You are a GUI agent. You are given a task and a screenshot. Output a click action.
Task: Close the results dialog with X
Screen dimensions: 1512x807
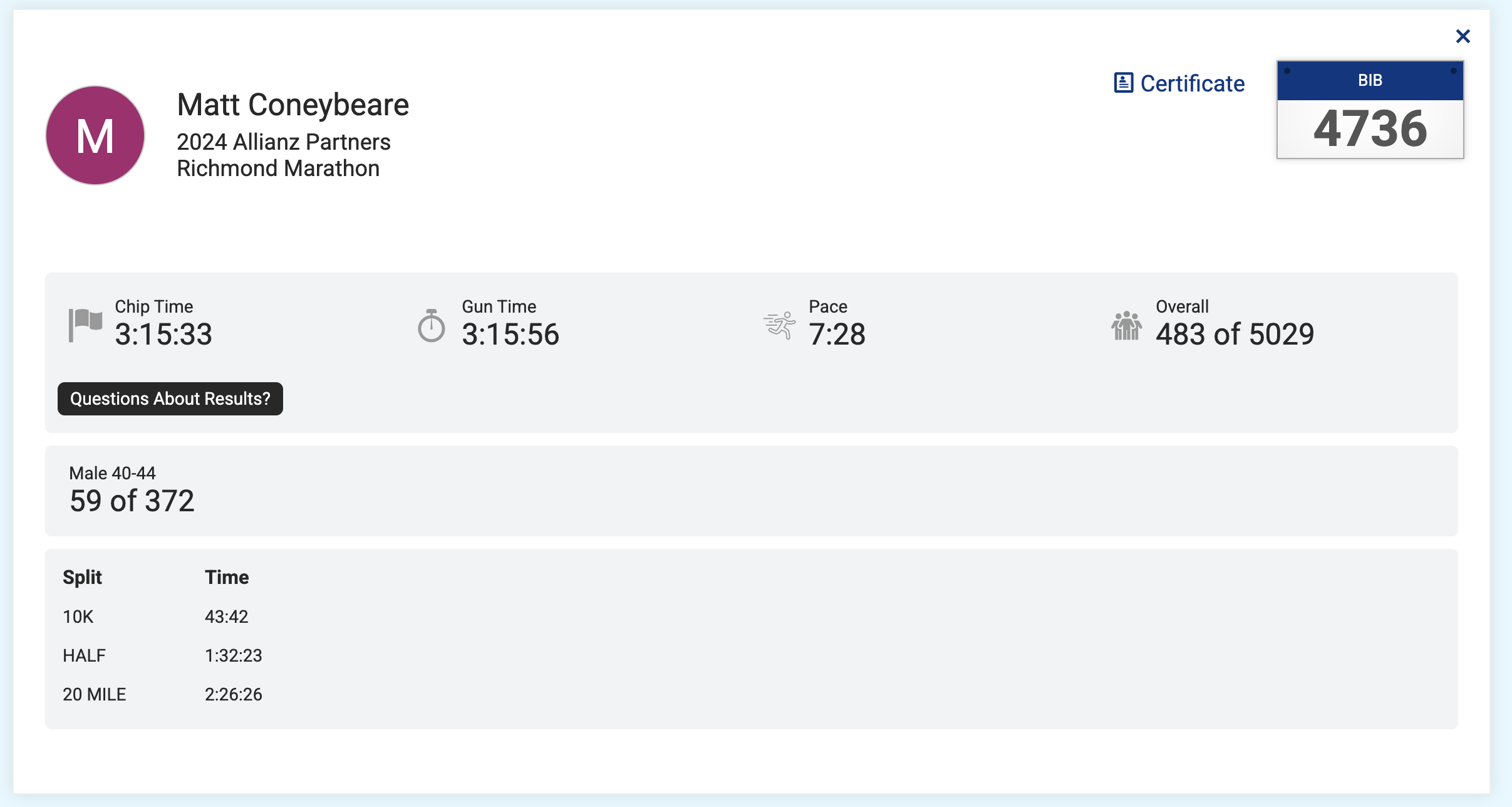(1463, 36)
